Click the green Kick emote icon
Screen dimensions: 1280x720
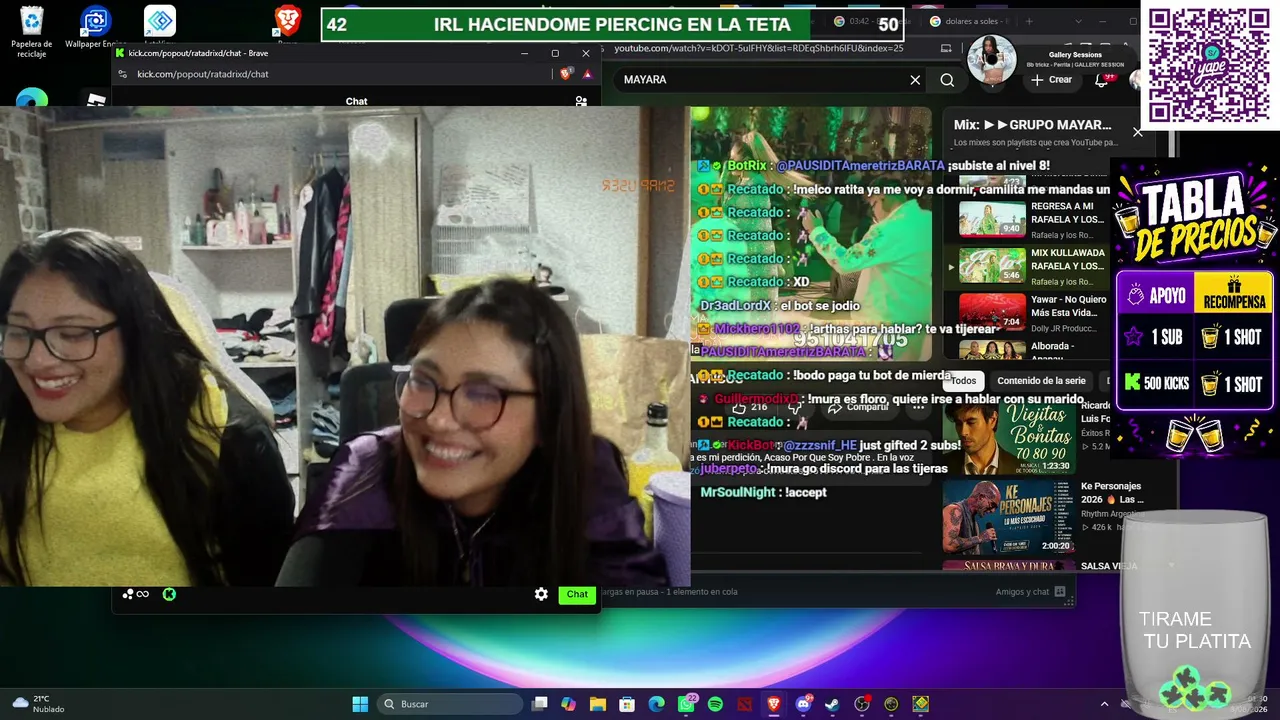[169, 594]
